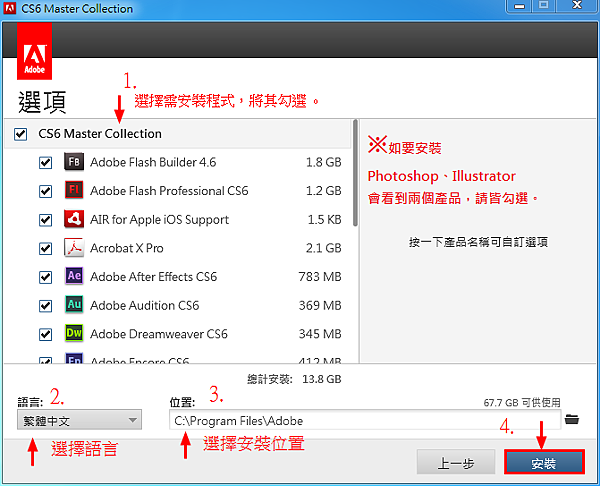600x486 pixels.
Task: Close the CS6 Master Collection installer
Action: click(x=577, y=5)
